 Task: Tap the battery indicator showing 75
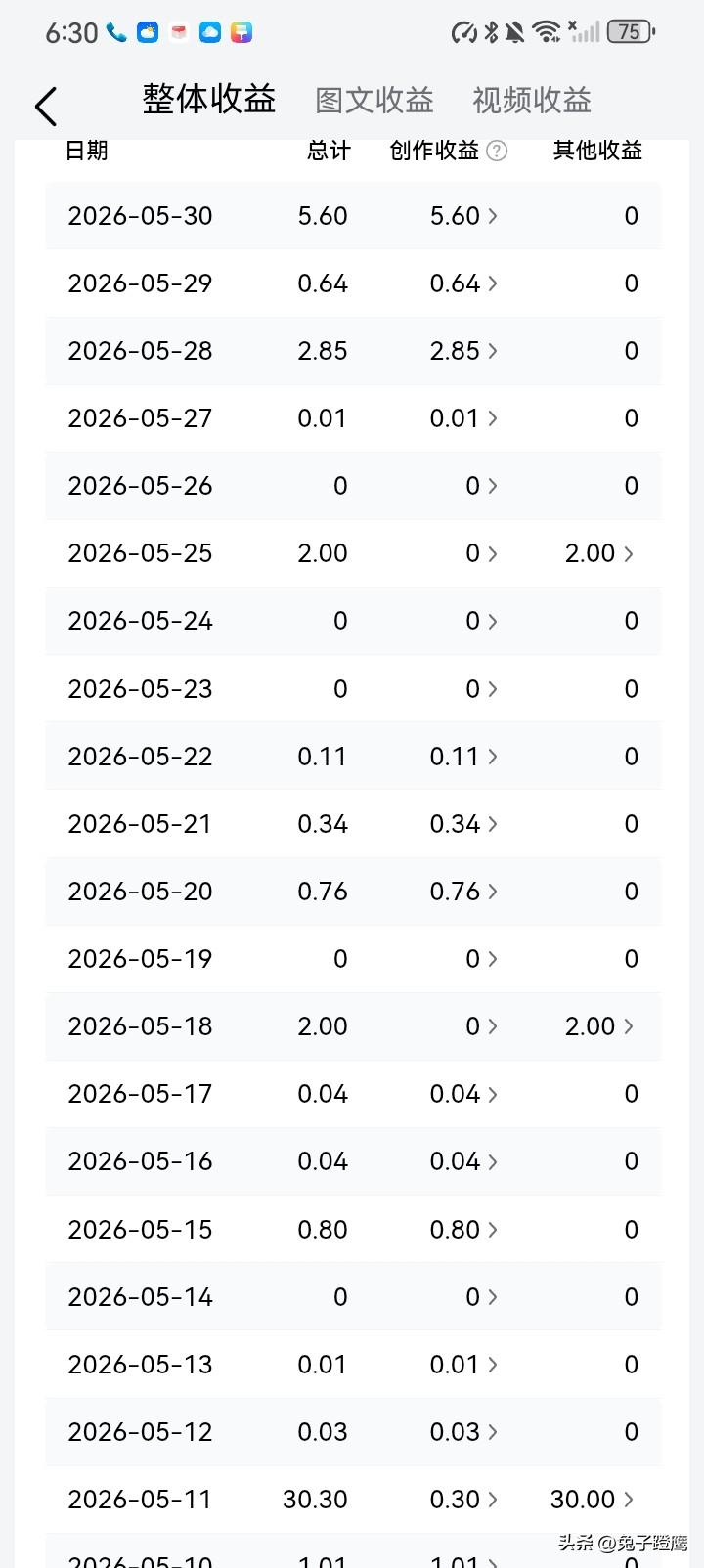631,32
